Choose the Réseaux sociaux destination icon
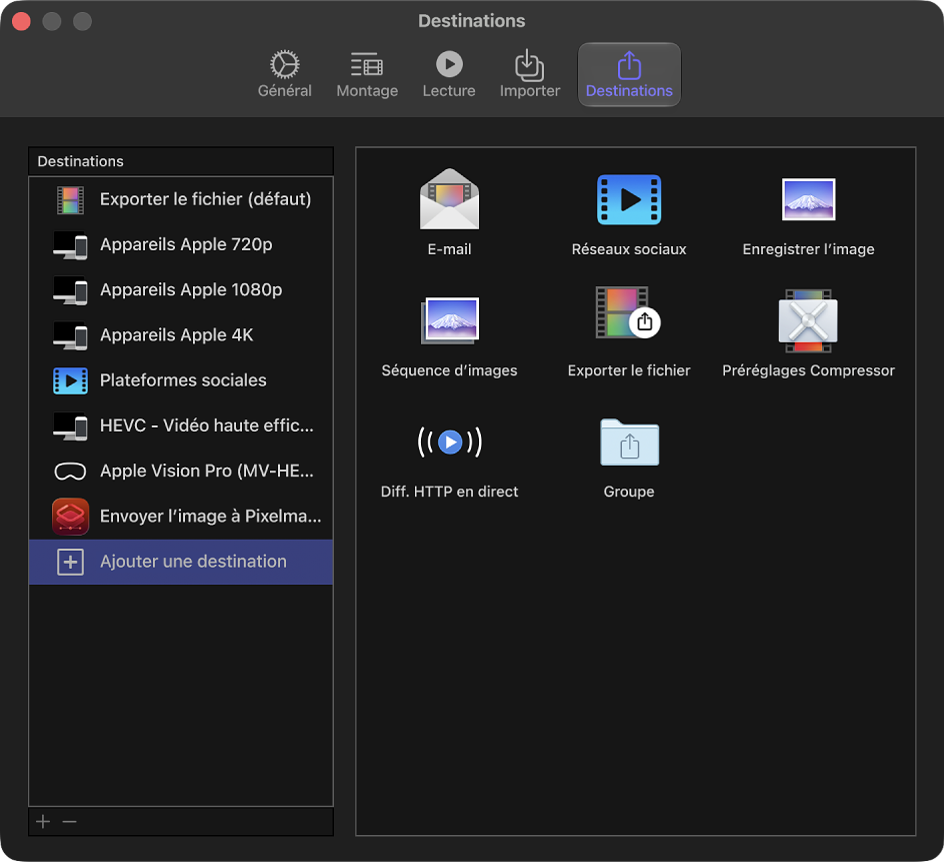This screenshot has height=862, width=944. tap(629, 200)
